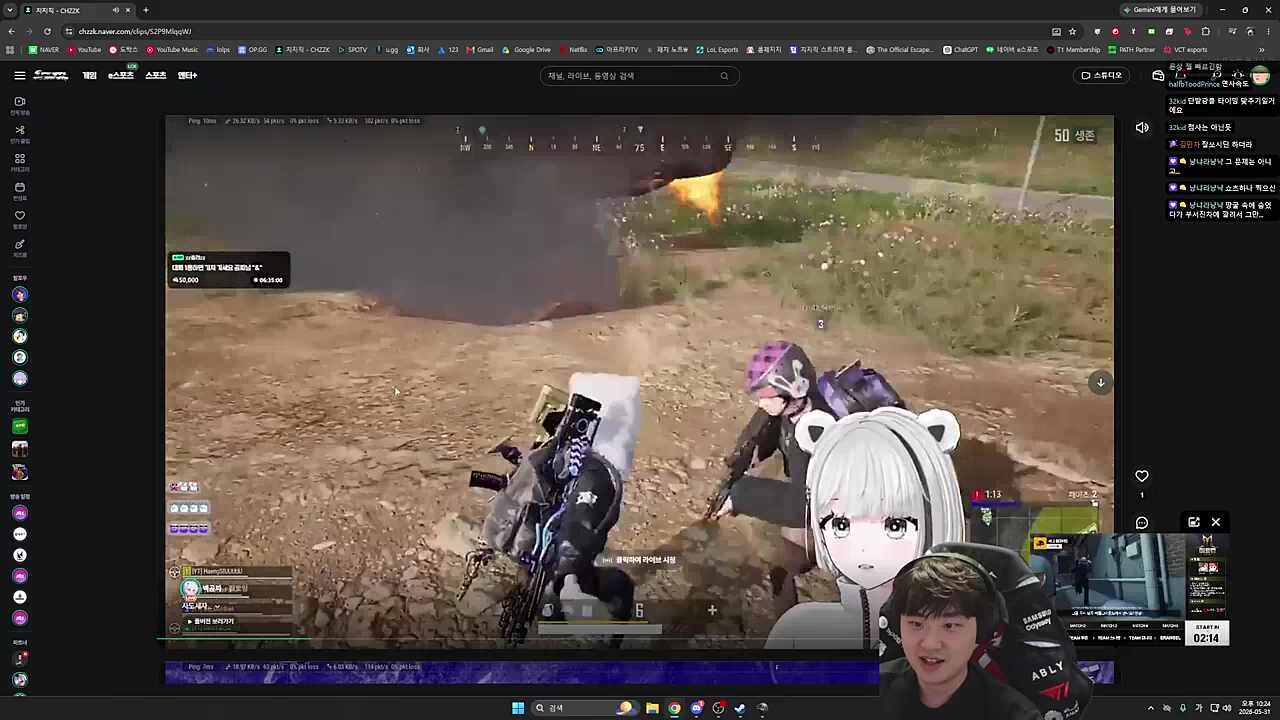This screenshot has height=720, width=1280.
Task: Show tab list dropdown in Chrome
Action: click(x=10, y=10)
